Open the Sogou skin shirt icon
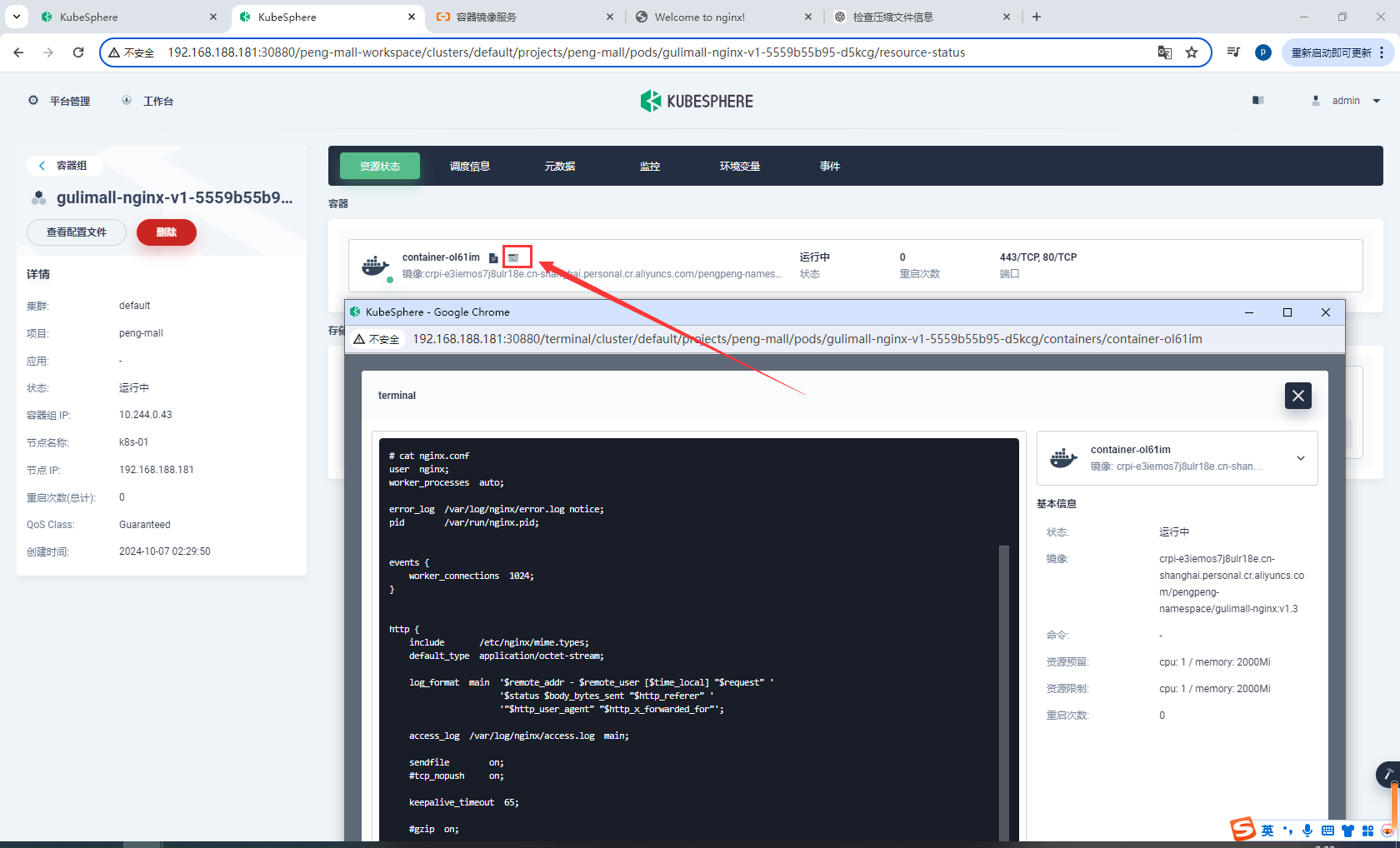 tap(1347, 831)
